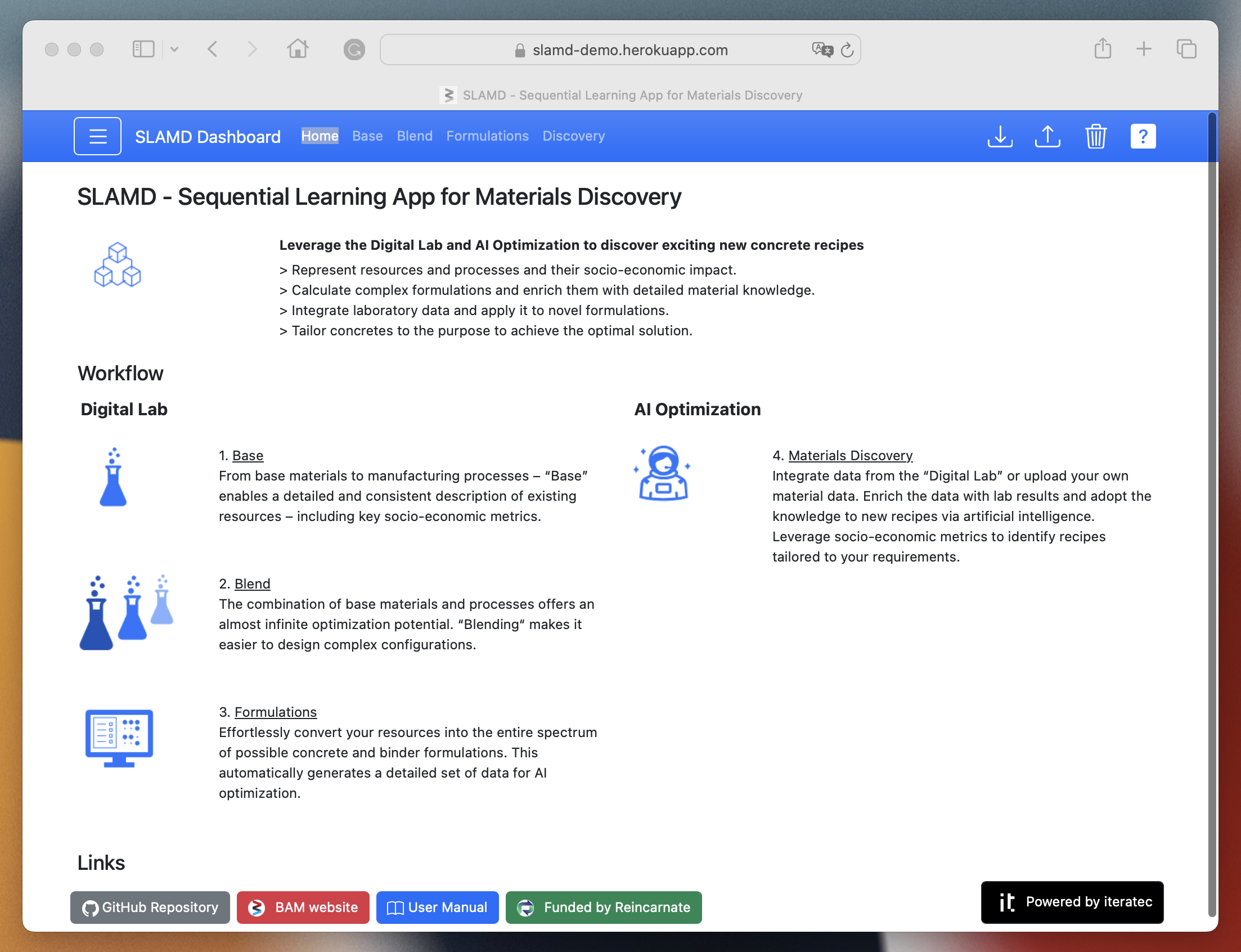Toggle the Safari sidebar button
The image size is (1241, 952).
click(x=143, y=50)
